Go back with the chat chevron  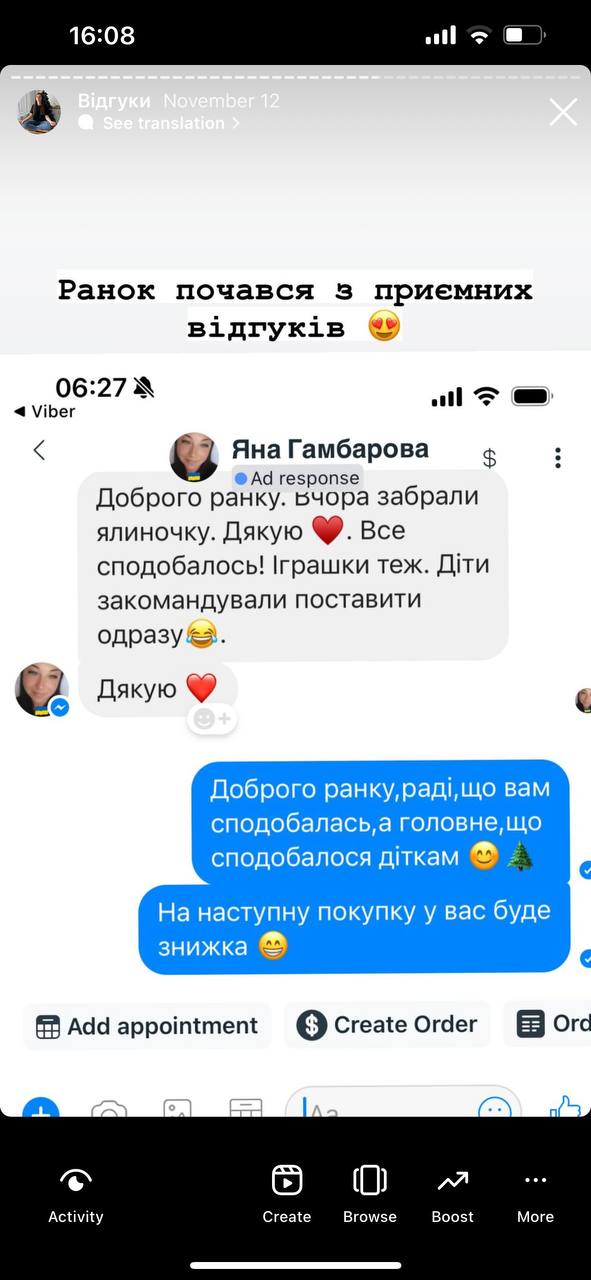(x=39, y=450)
